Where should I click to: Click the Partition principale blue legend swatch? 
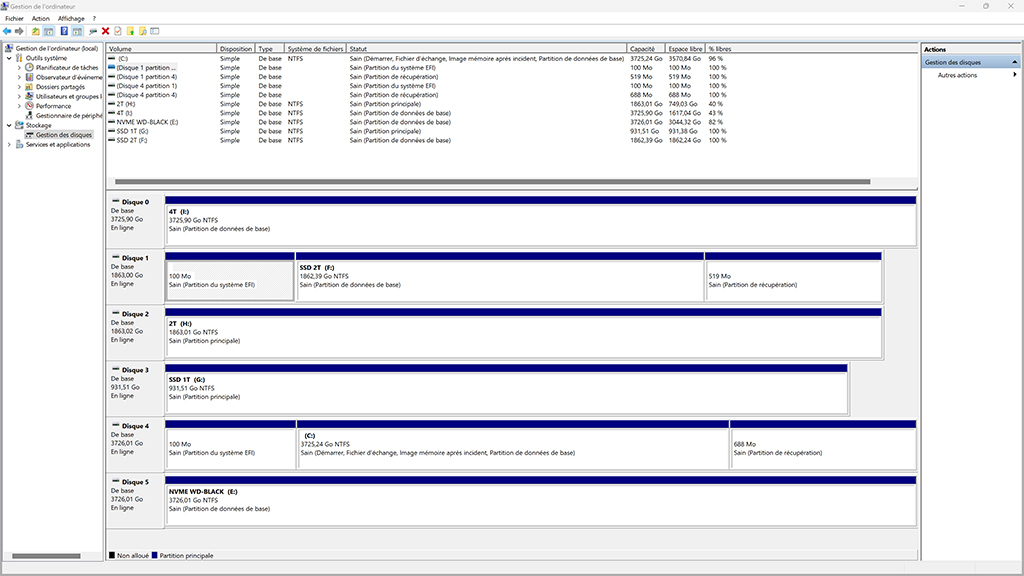(x=154, y=555)
